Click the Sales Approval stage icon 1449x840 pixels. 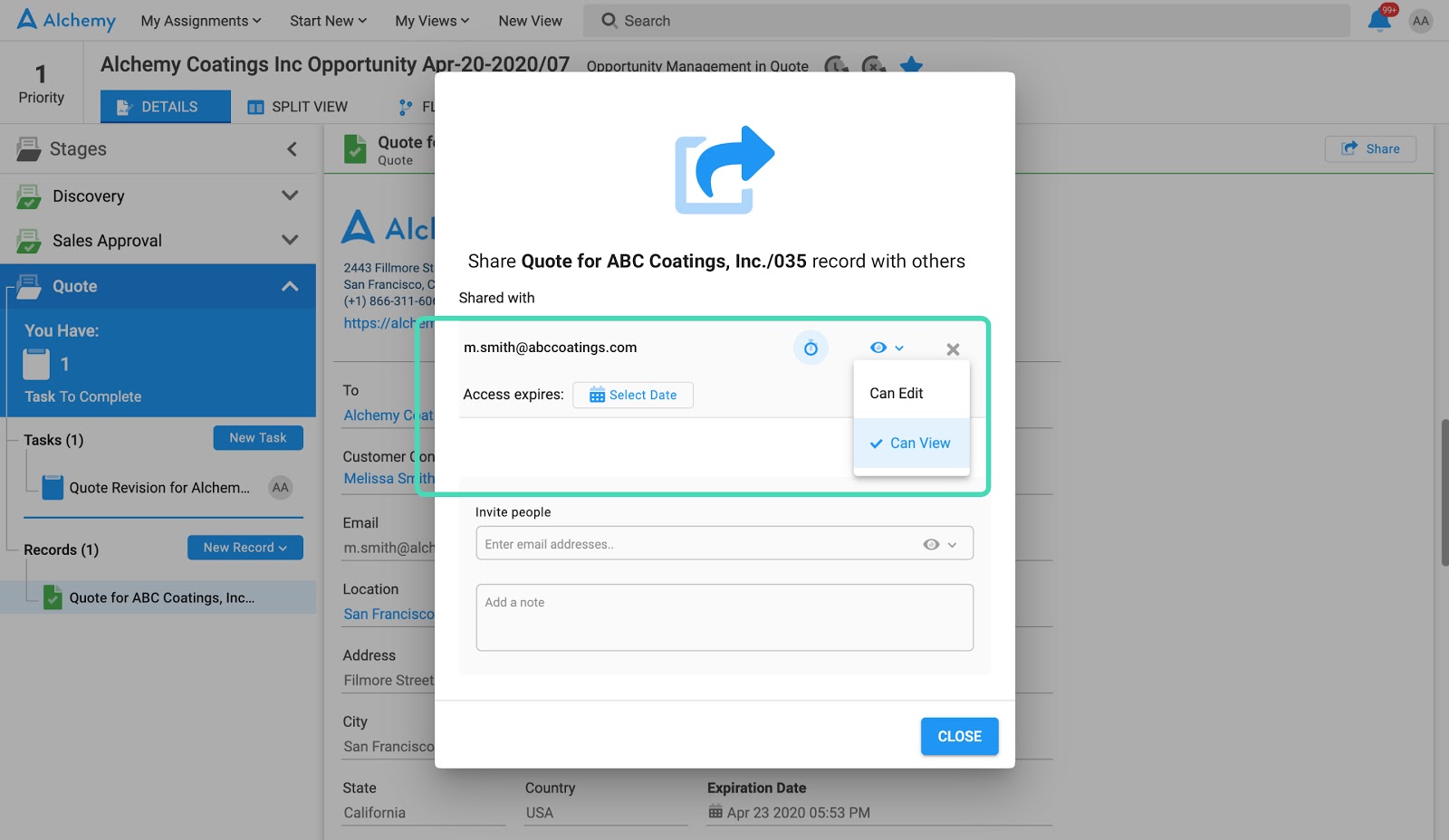pos(28,241)
